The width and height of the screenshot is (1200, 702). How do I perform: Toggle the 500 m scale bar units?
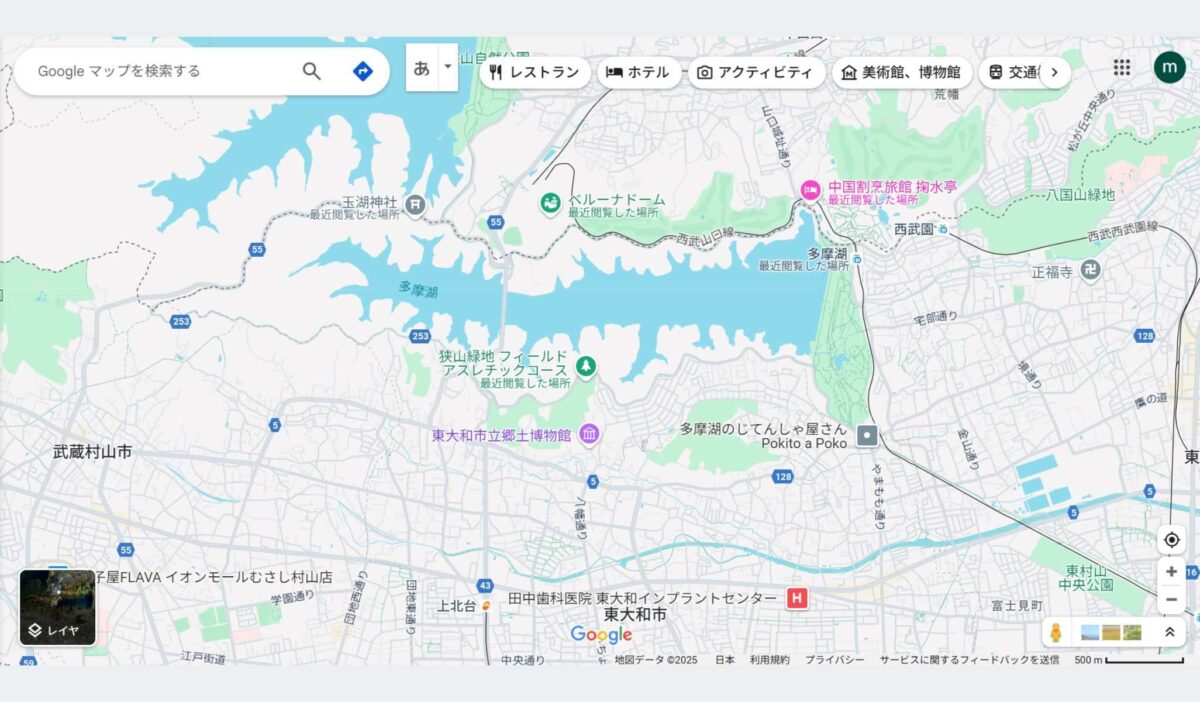tap(1129, 660)
